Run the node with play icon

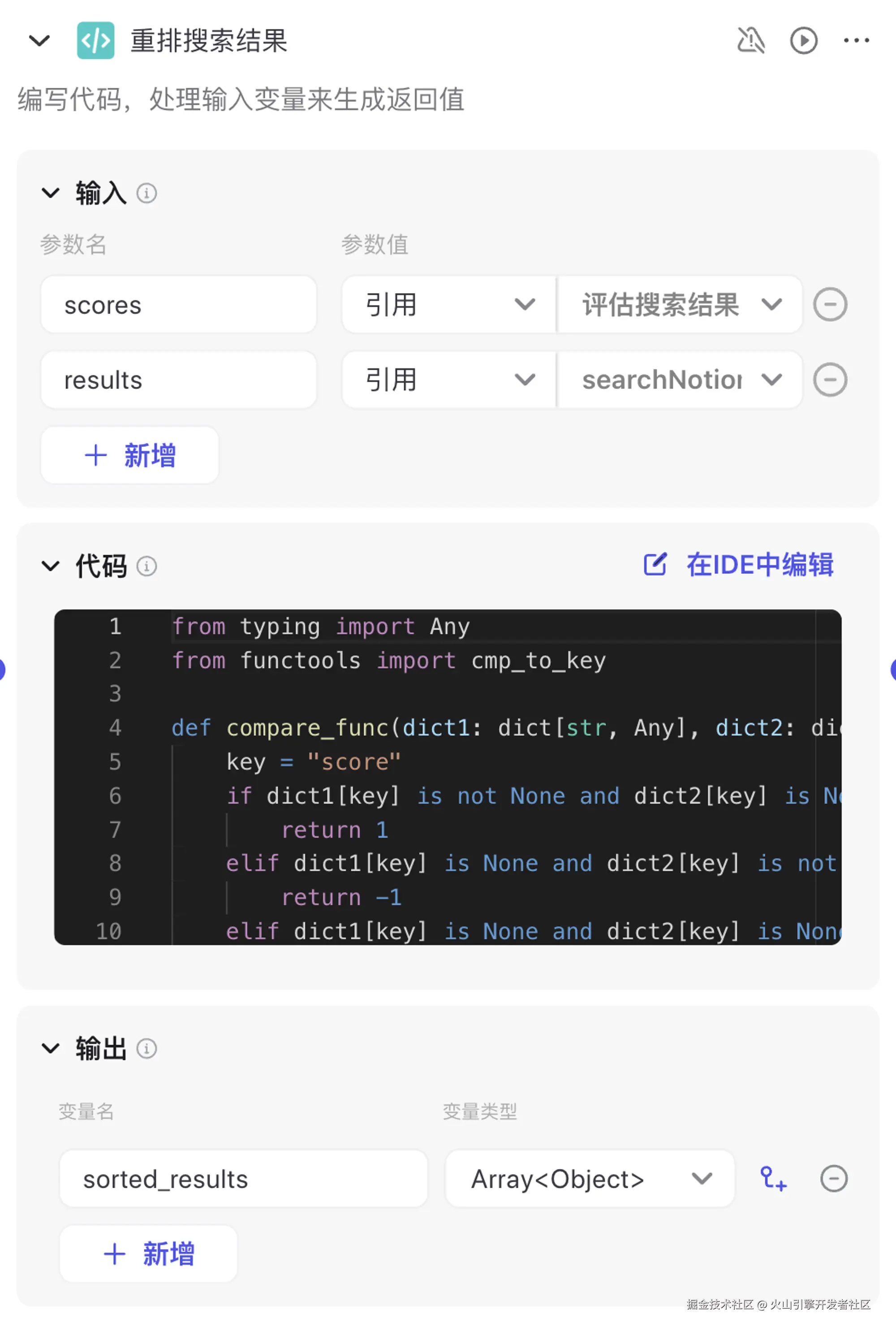pos(803,41)
